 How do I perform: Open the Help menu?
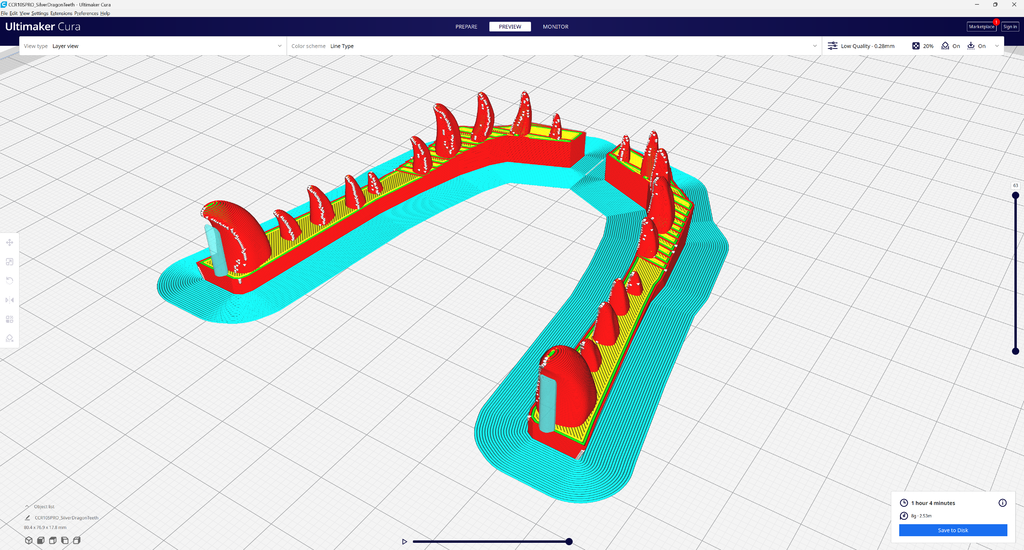pos(105,13)
